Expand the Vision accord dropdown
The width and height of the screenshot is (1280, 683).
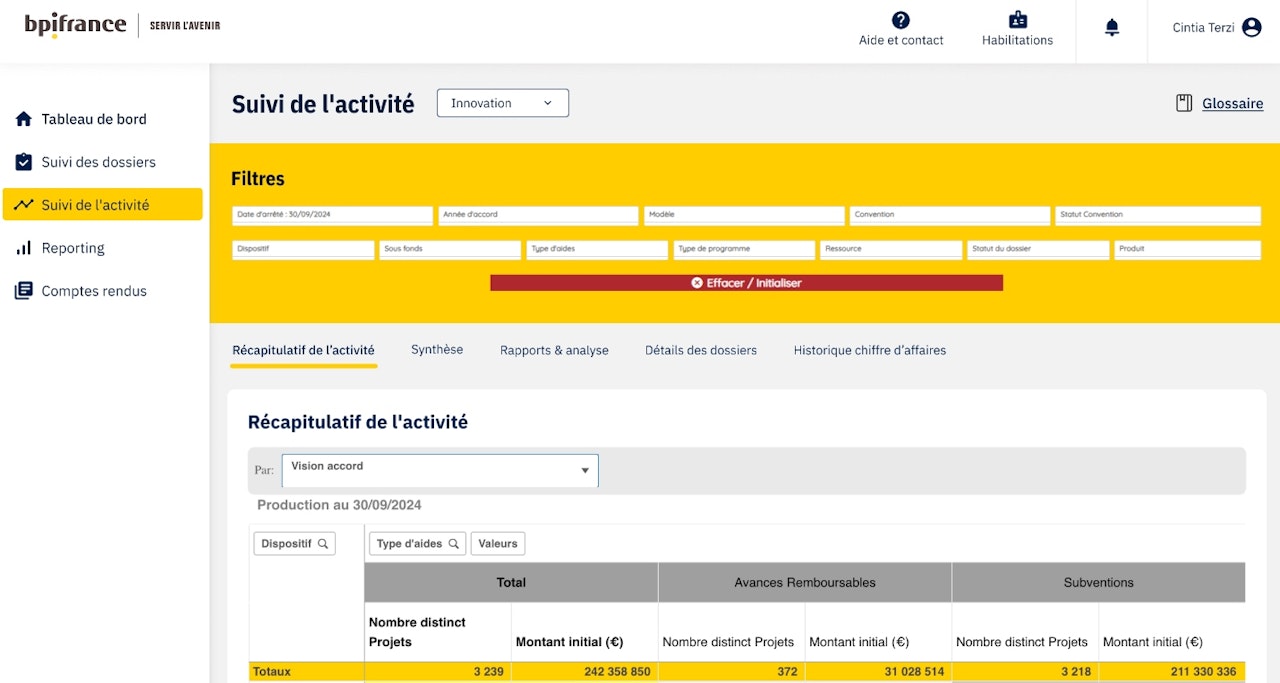point(440,470)
